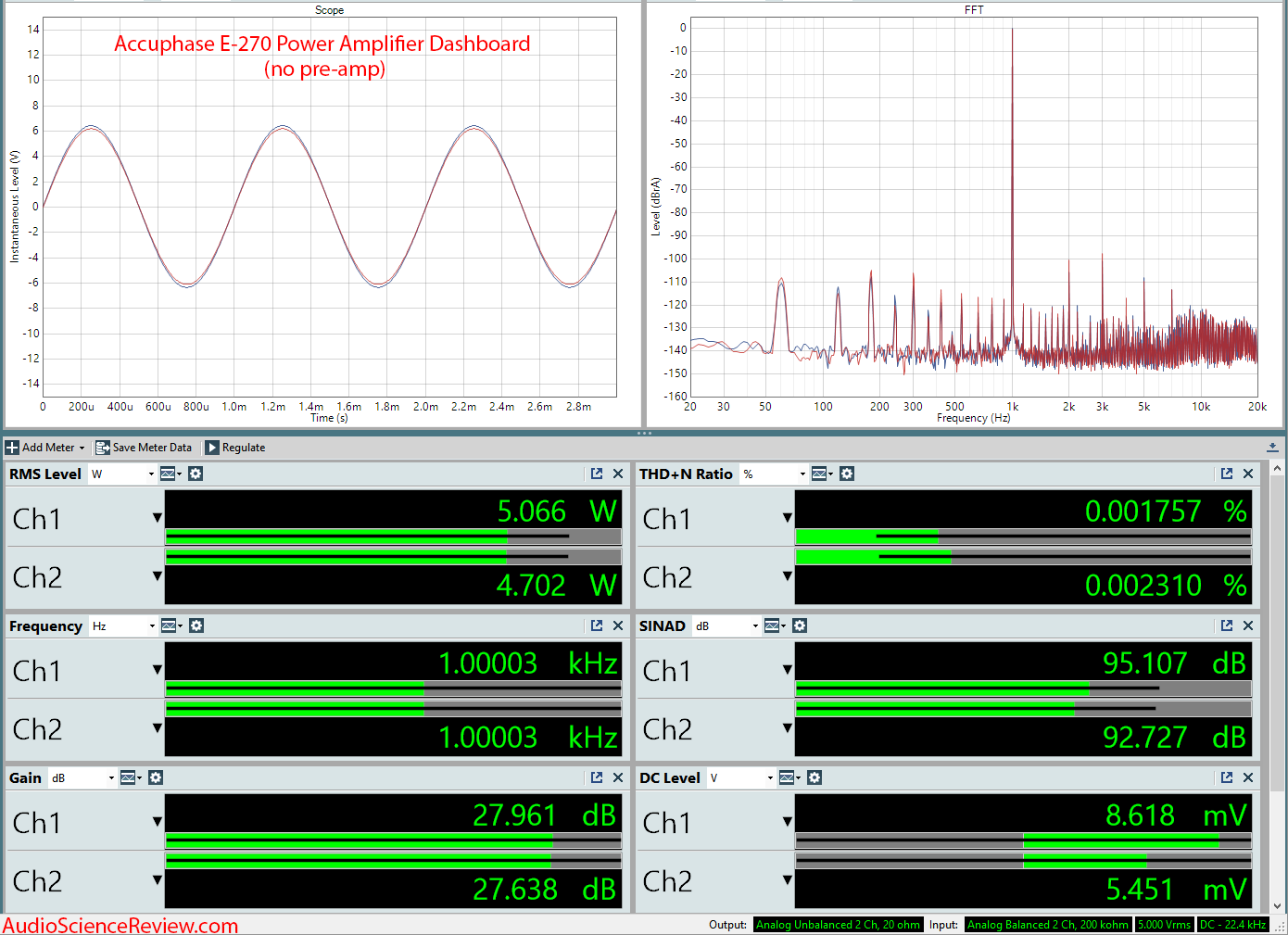This screenshot has width=1288, height=935.
Task: Click DC Level limits graph icon
Action: tap(789, 777)
